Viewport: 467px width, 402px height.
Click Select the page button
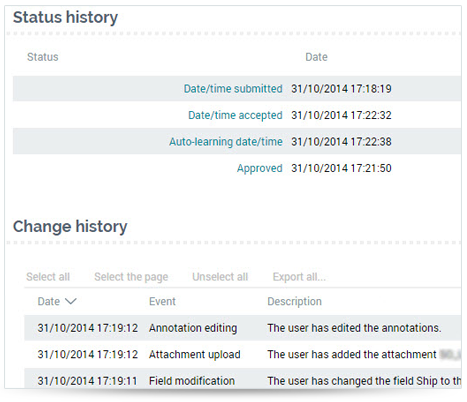pyautogui.click(x=131, y=277)
